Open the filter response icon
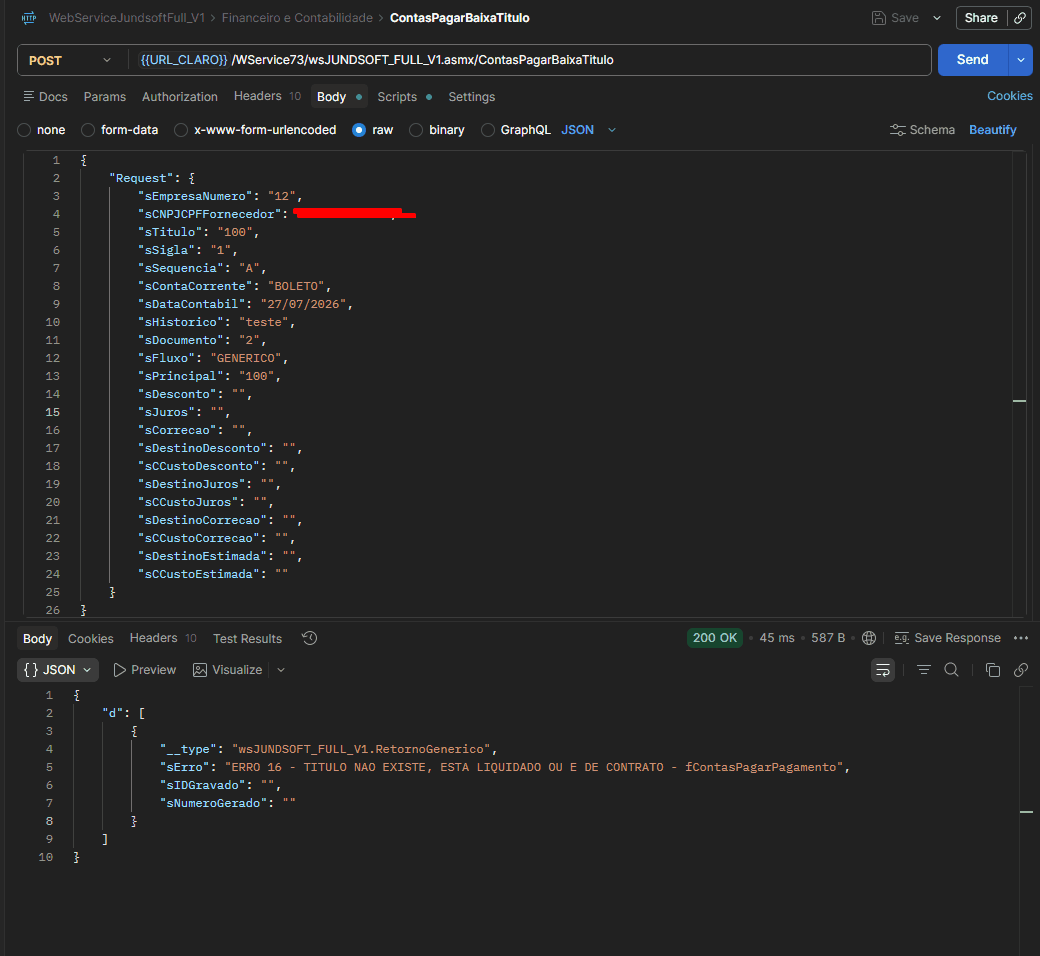Viewport: 1040px width, 956px height. tap(923, 670)
